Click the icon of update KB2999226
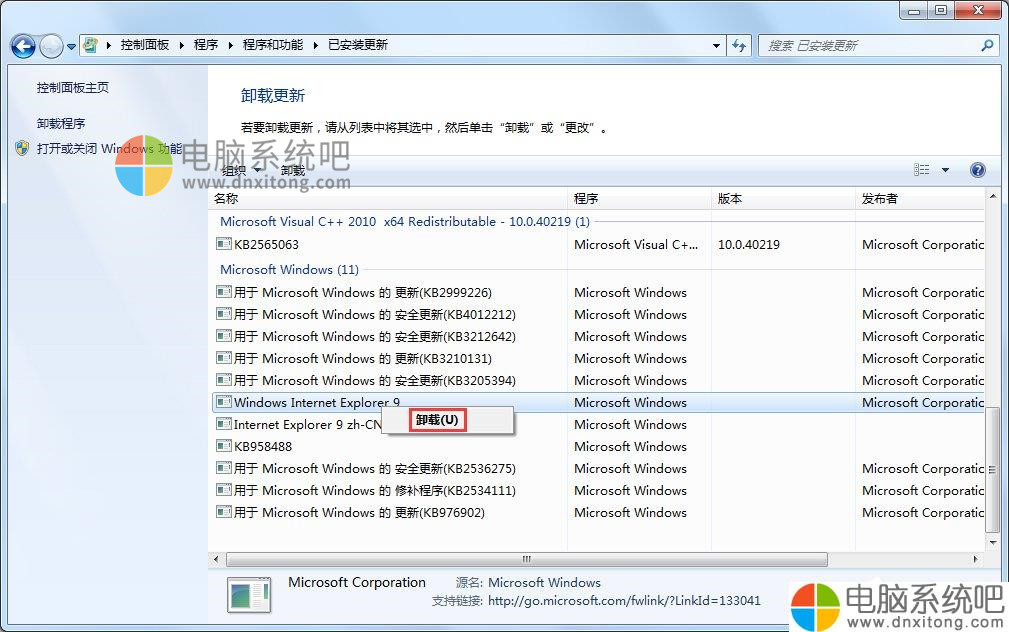1009x632 pixels. pyautogui.click(x=224, y=292)
